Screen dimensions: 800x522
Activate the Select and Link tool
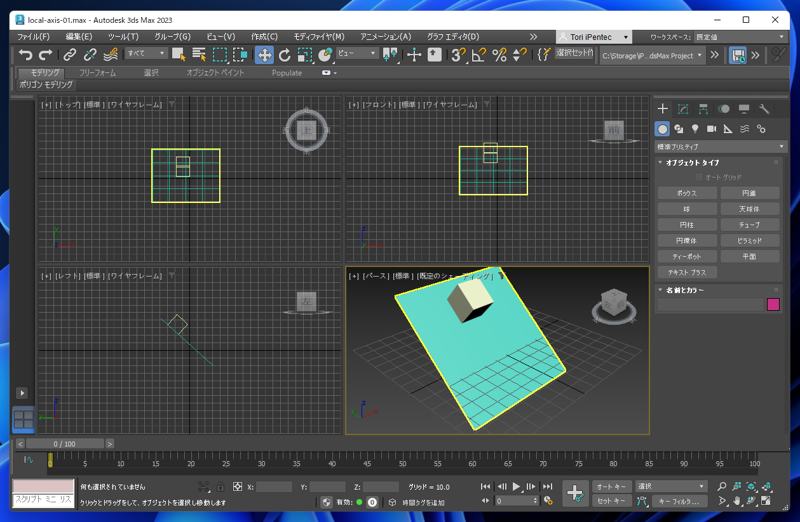[x=69, y=55]
